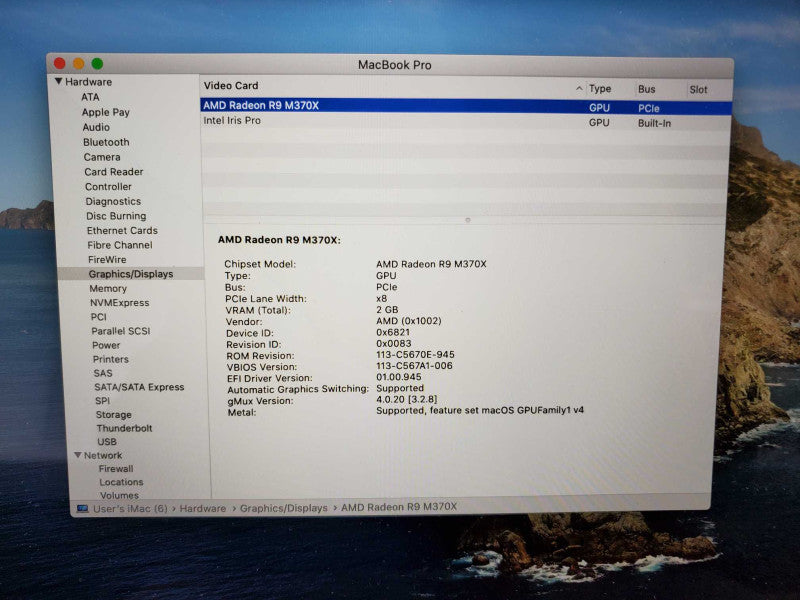
Task: Click the PCIe Lane Width value x8
Action: coord(382,298)
